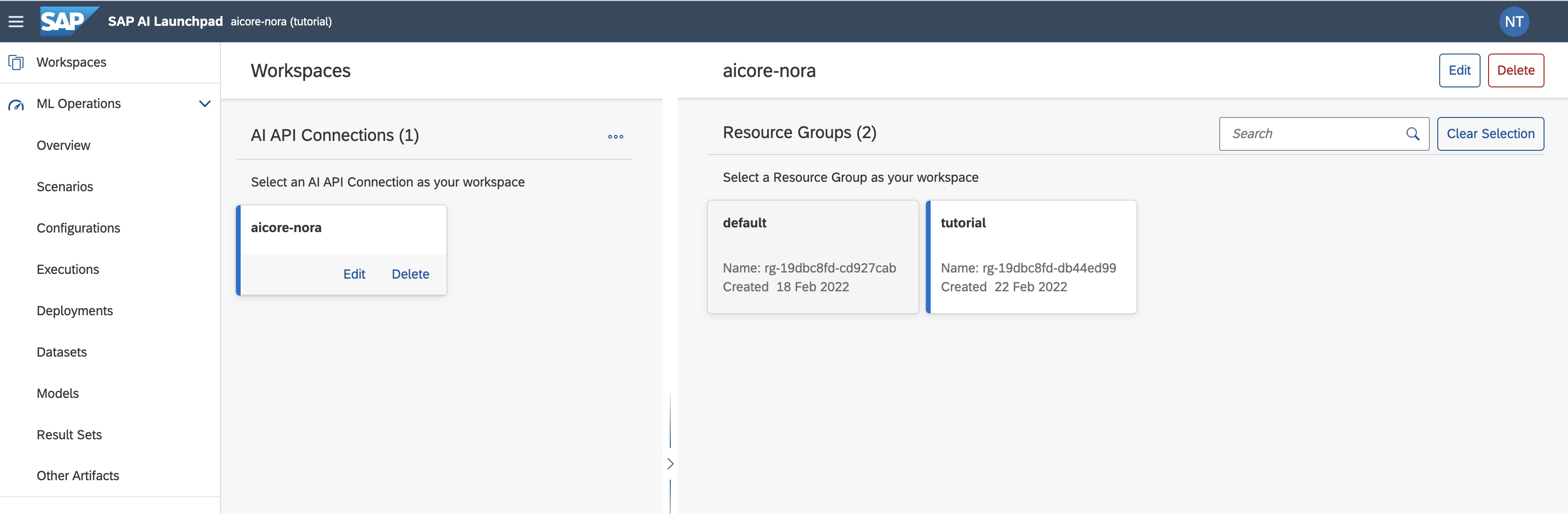Image resolution: width=1568 pixels, height=514 pixels.
Task: Click 'Created 18 Feb 2022' text
Action: point(786,287)
